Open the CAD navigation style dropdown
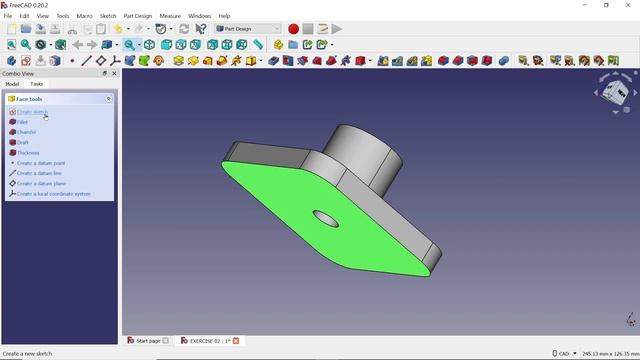The width and height of the screenshot is (640, 360). [x=564, y=353]
